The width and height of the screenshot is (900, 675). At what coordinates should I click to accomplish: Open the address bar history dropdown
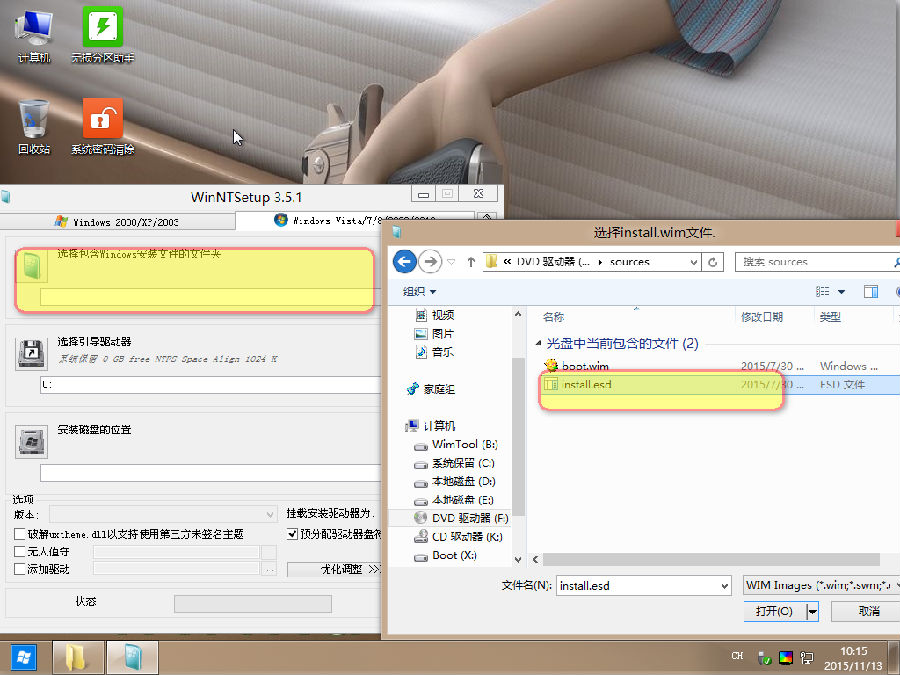pyautogui.click(x=694, y=262)
